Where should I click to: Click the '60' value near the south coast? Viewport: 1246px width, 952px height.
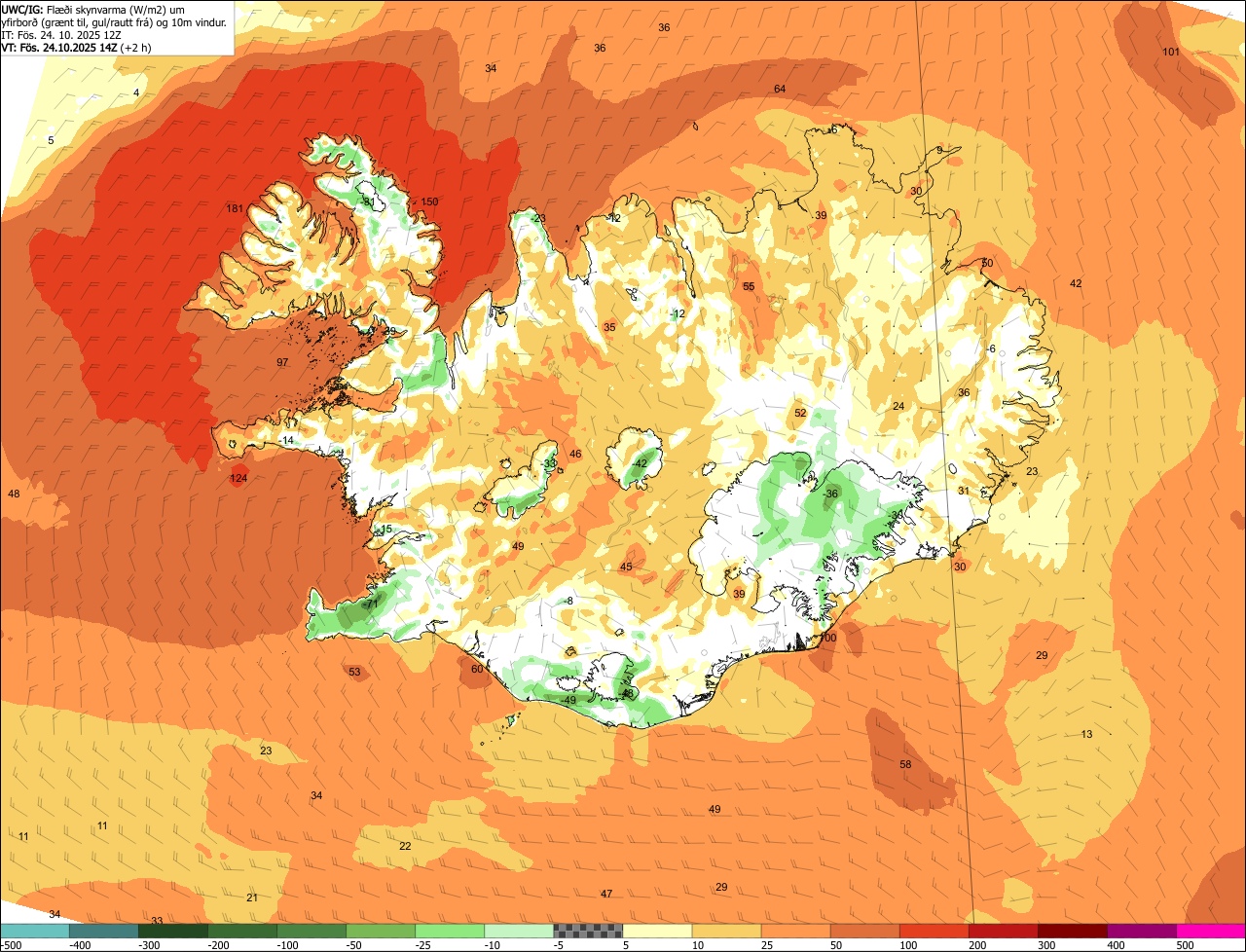[477, 670]
